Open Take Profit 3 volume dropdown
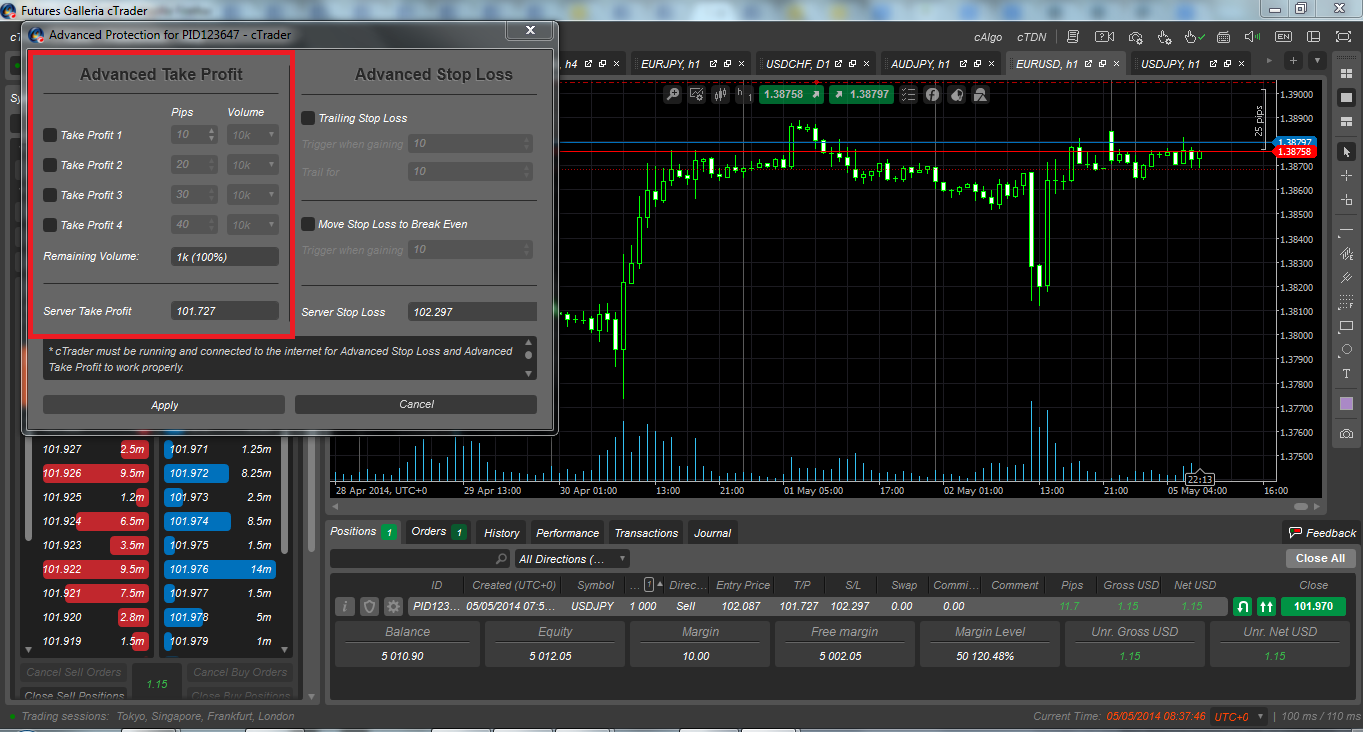The image size is (1363, 732). pyautogui.click(x=253, y=195)
